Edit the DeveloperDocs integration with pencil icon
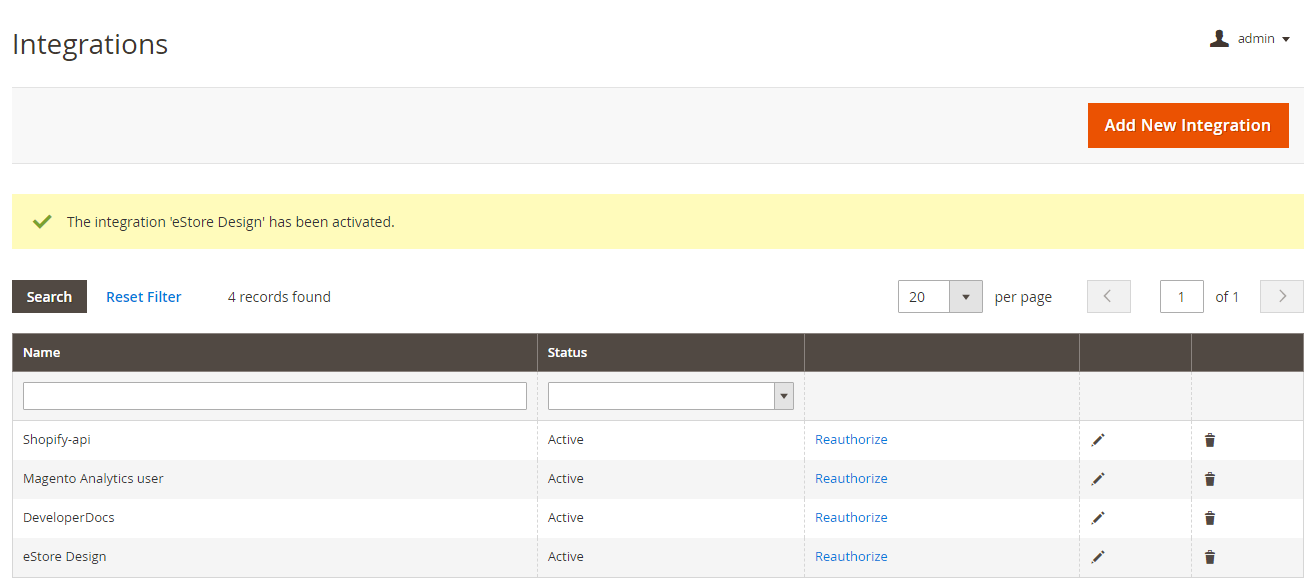Image resolution: width=1307 pixels, height=582 pixels. [x=1098, y=518]
